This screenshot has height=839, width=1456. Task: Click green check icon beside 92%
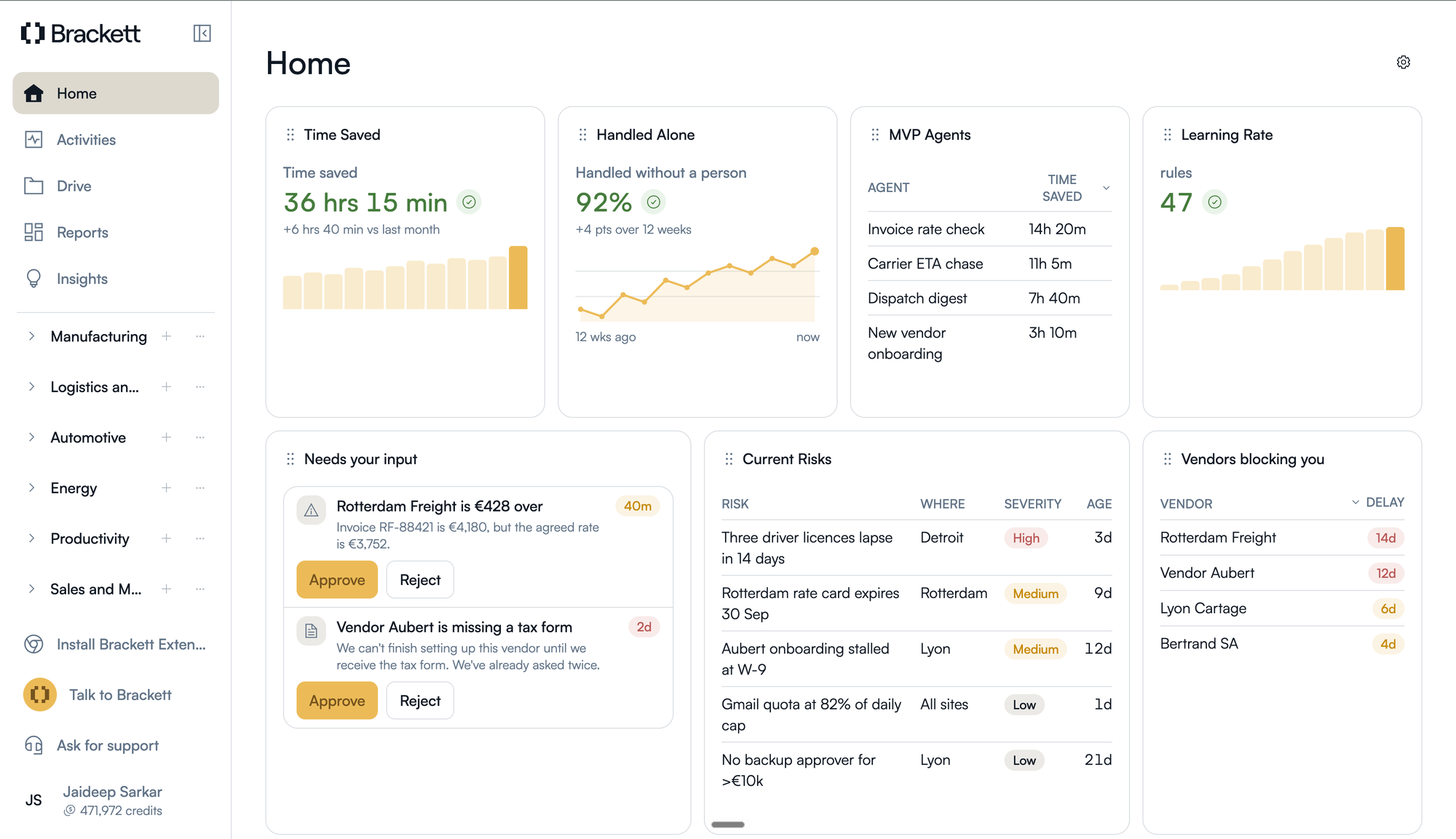[654, 202]
